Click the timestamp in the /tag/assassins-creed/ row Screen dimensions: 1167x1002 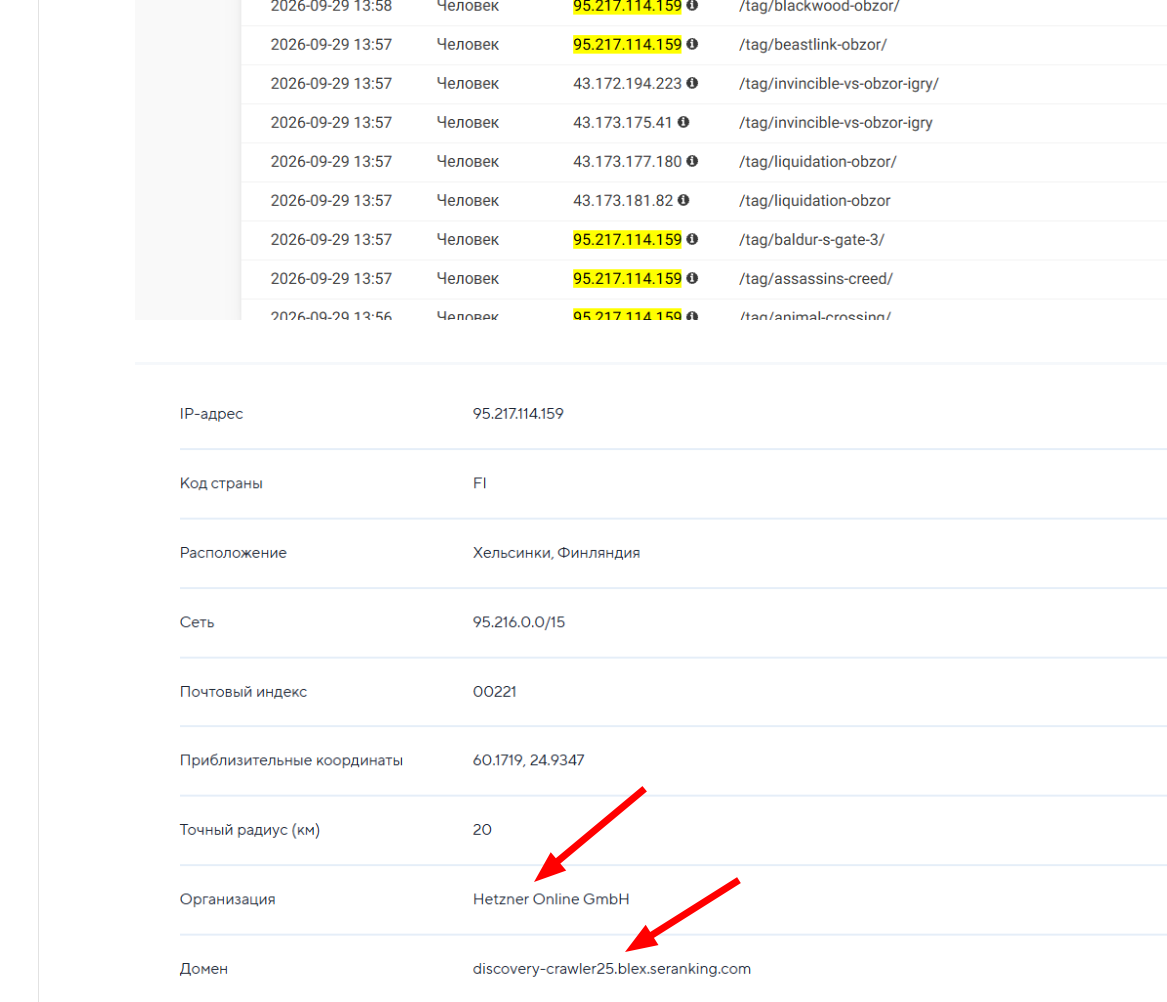point(331,278)
